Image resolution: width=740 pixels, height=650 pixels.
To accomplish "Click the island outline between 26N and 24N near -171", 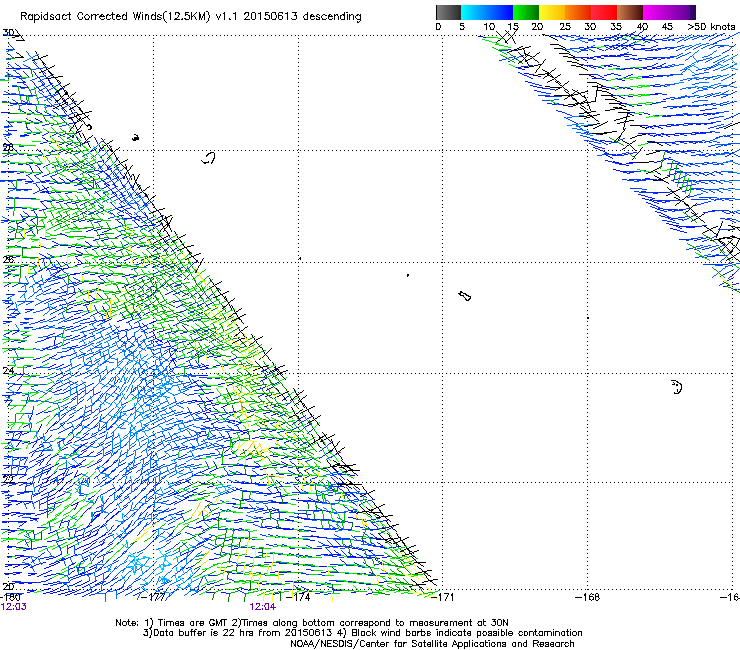I will tap(464, 296).
